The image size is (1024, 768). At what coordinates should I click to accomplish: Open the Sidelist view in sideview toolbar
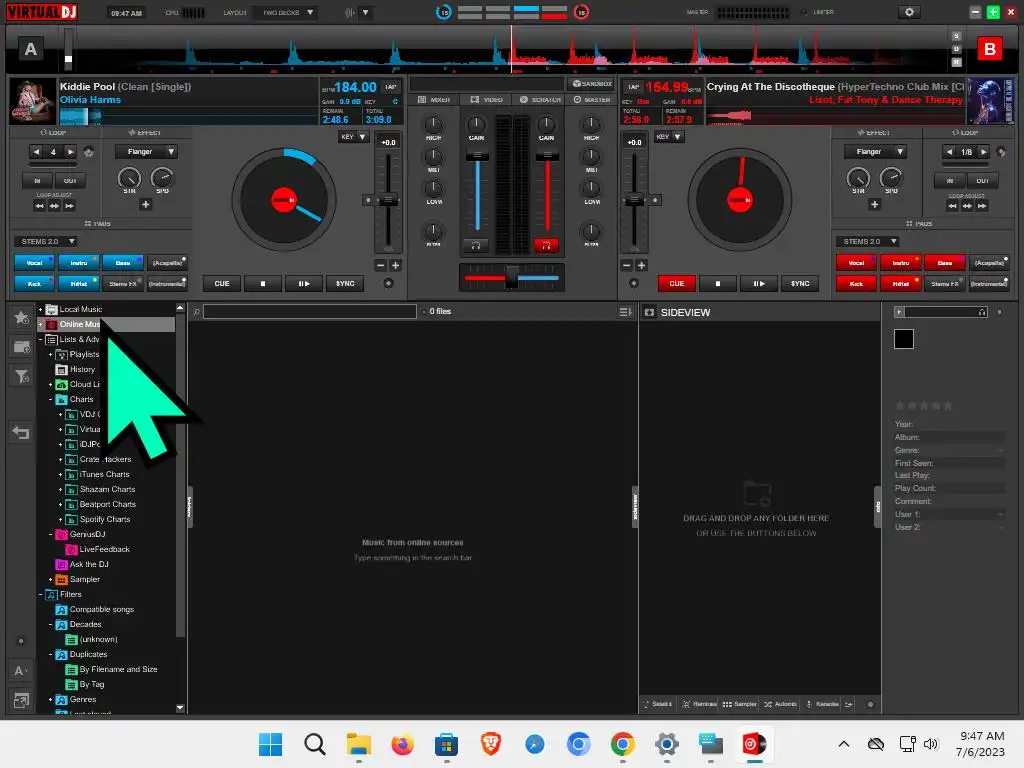pos(657,704)
